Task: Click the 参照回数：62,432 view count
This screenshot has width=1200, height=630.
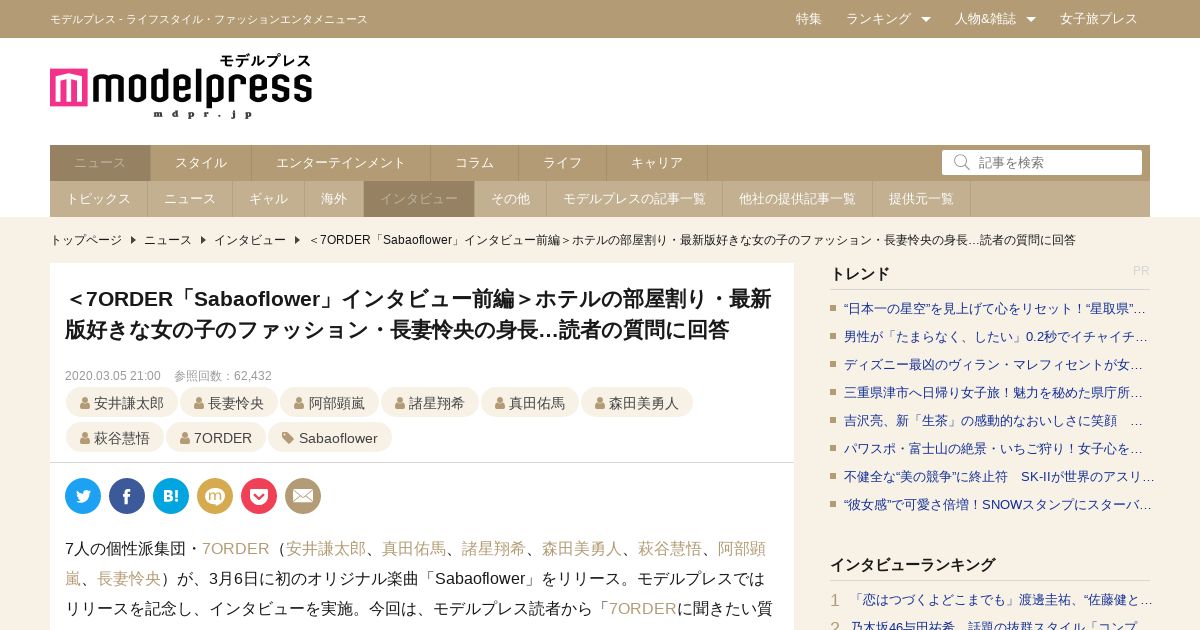Action: point(223,376)
